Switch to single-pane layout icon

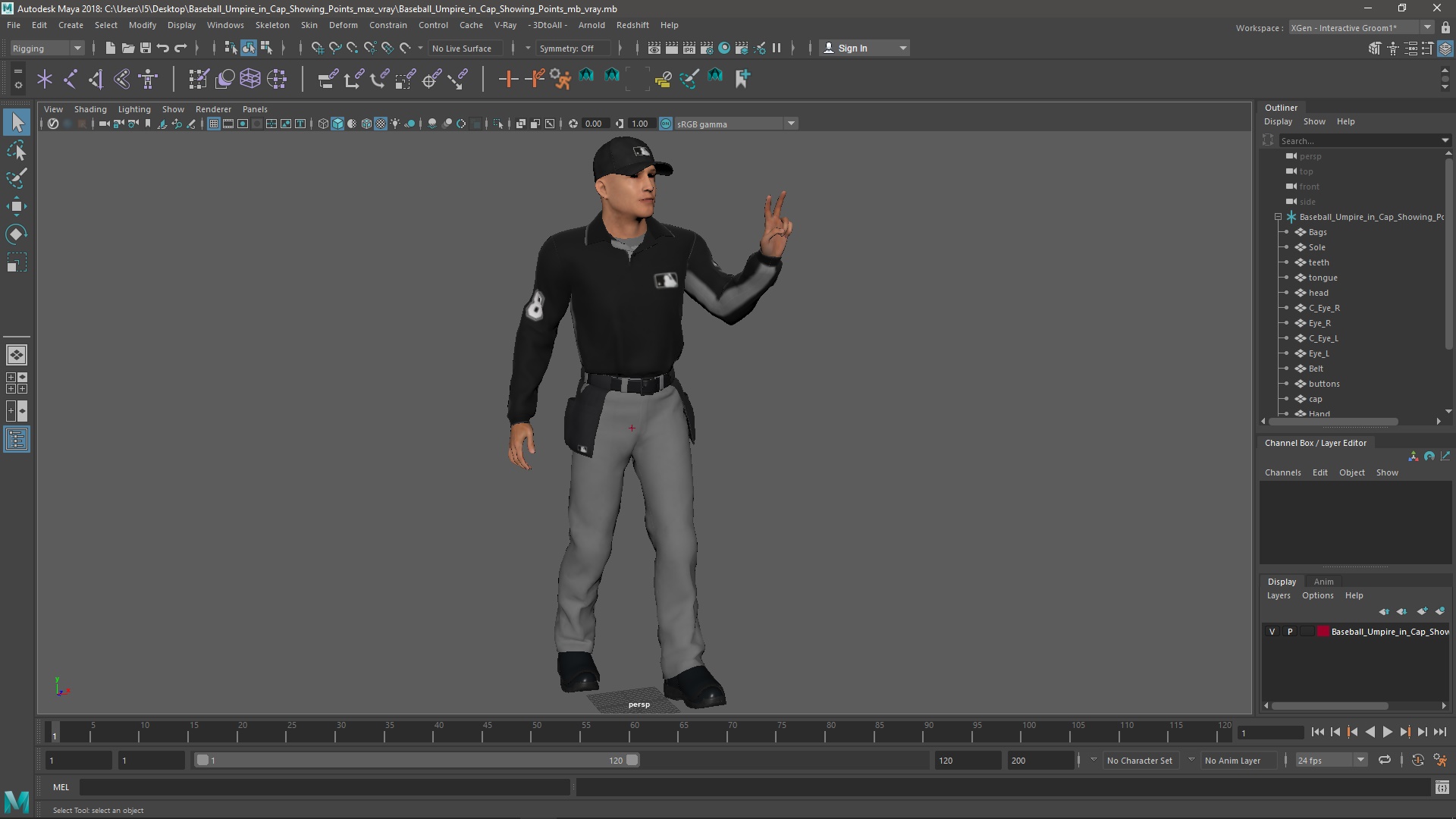pyautogui.click(x=17, y=354)
